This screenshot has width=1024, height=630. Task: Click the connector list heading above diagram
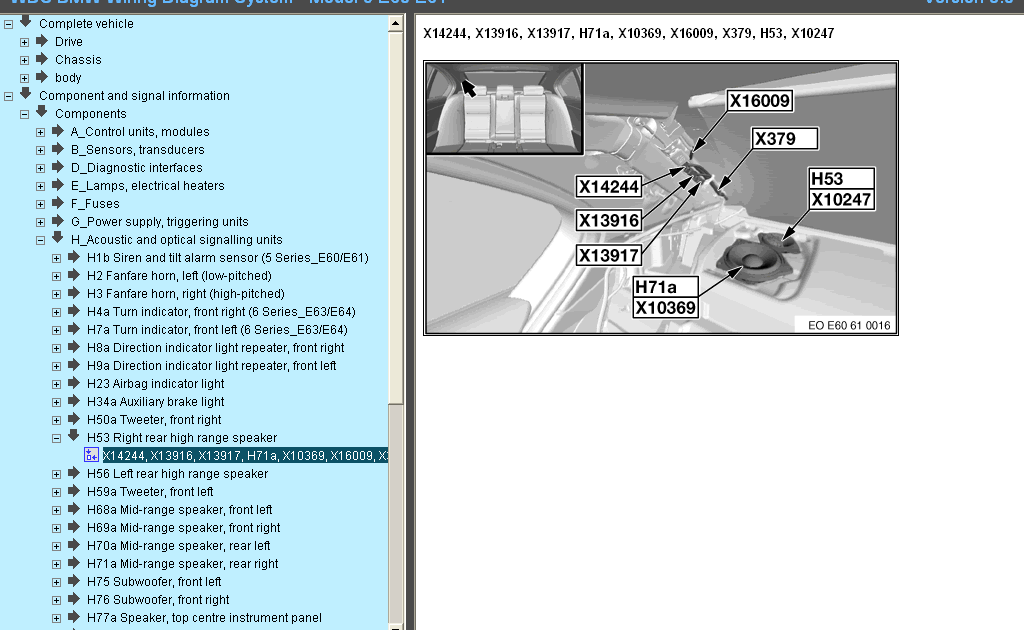click(628, 33)
